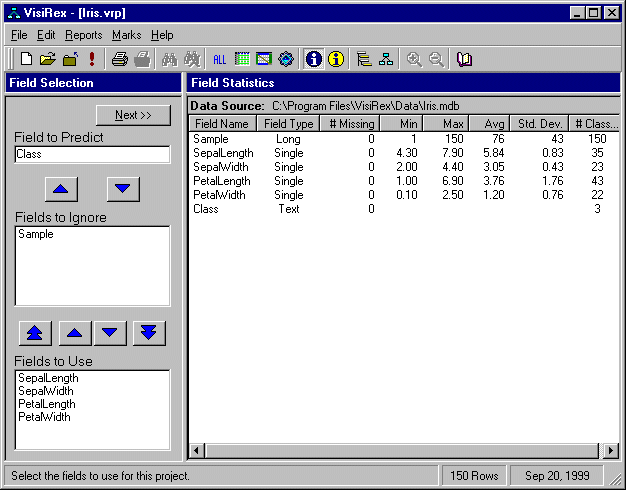Click the horizontal scrollbar right arrow

(x=611, y=451)
